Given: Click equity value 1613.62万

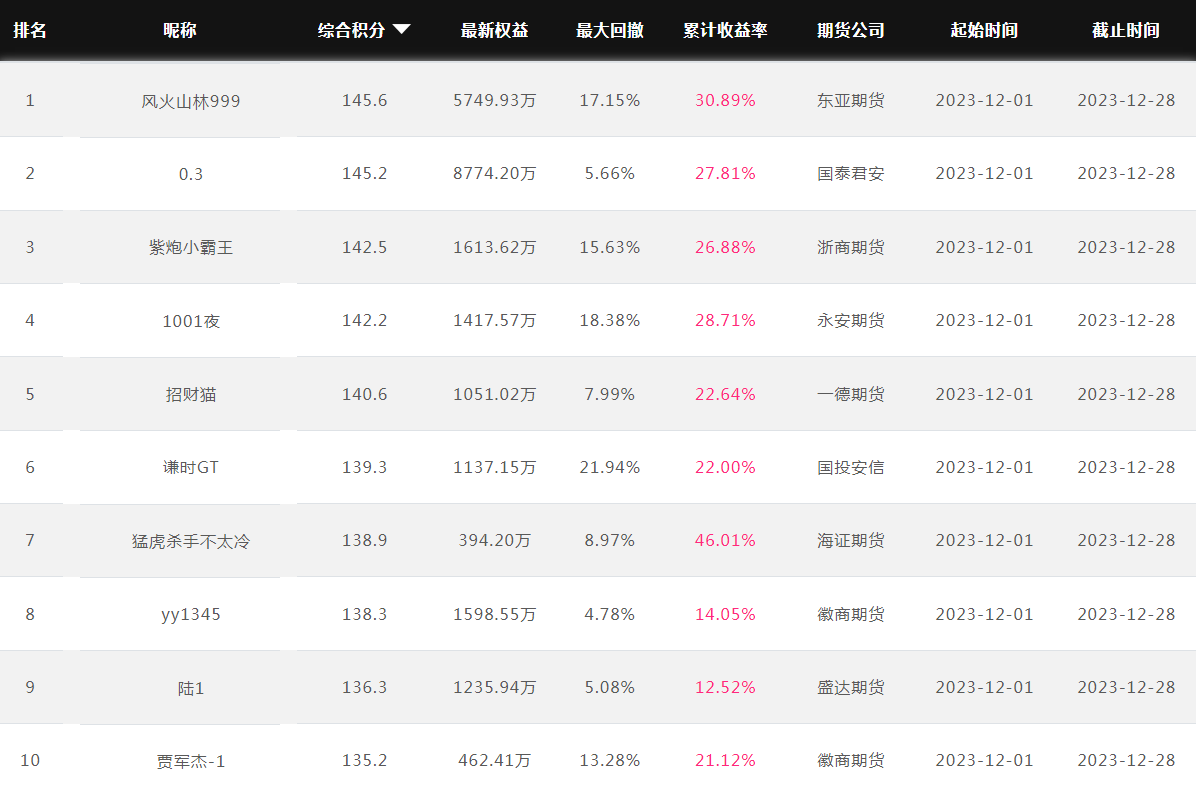Looking at the screenshot, I should coord(494,247).
